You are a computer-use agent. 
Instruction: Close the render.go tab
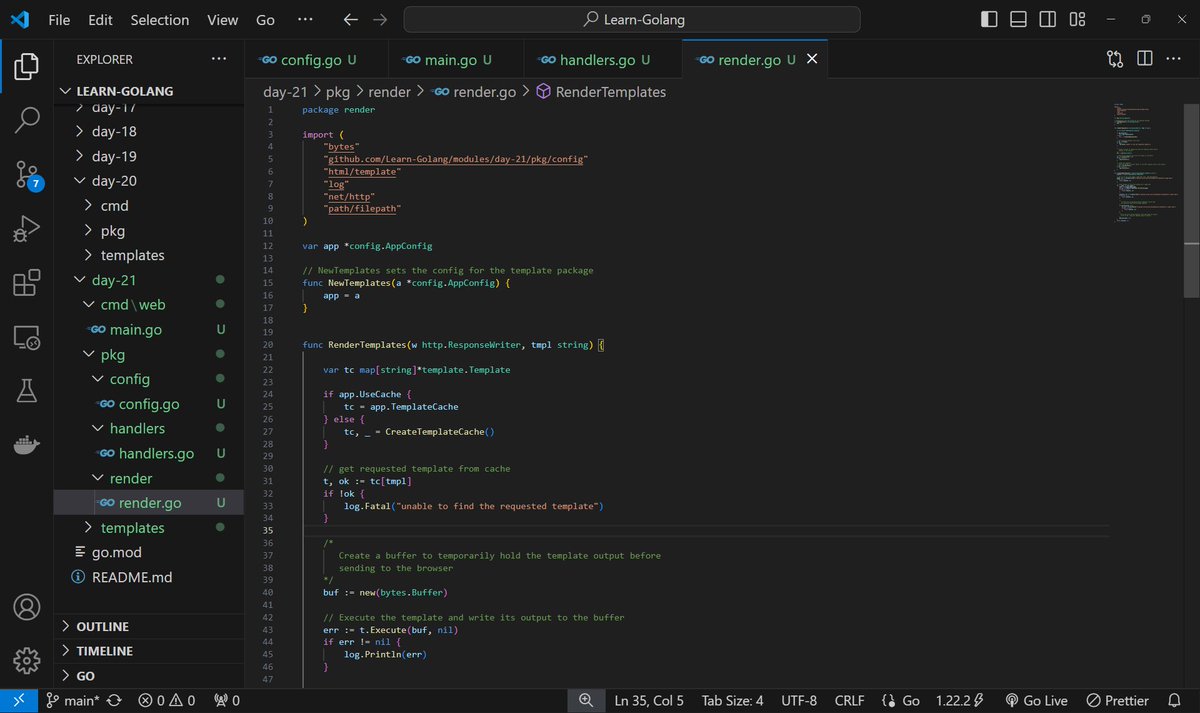point(812,60)
